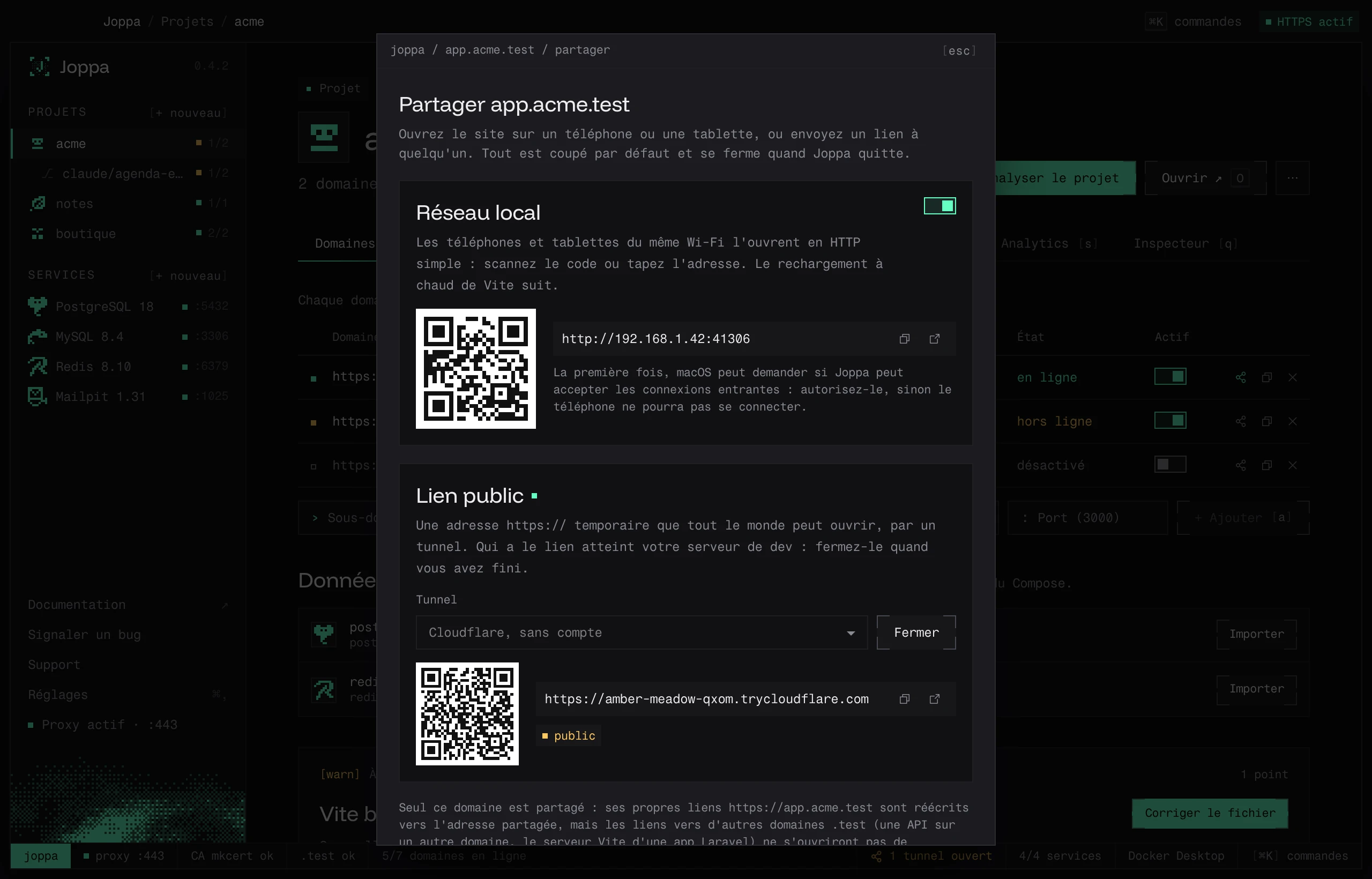Select the Redis 8.10 service icon
Image resolution: width=1372 pixels, height=879 pixels.
[38, 367]
